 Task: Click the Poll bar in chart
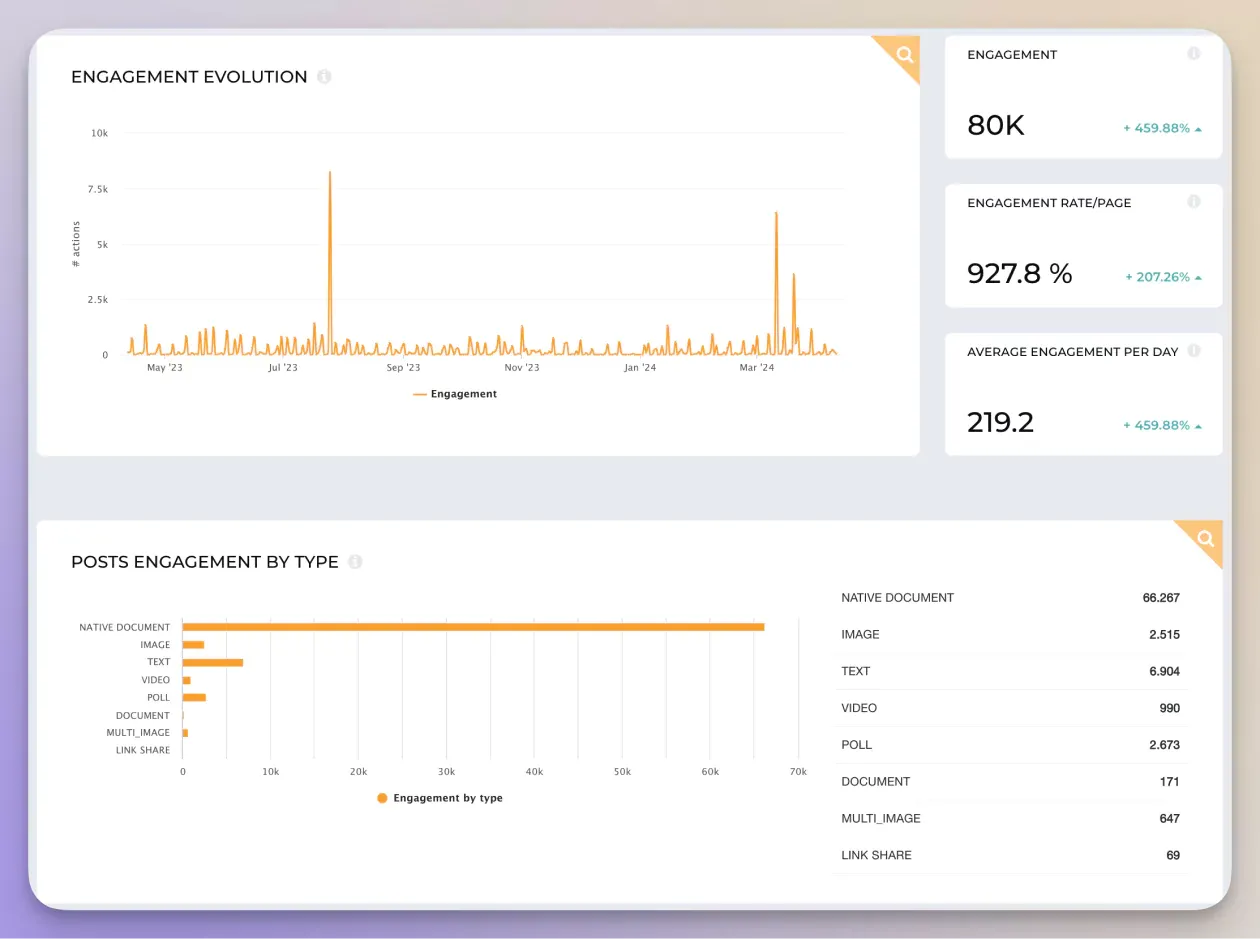tap(194, 697)
